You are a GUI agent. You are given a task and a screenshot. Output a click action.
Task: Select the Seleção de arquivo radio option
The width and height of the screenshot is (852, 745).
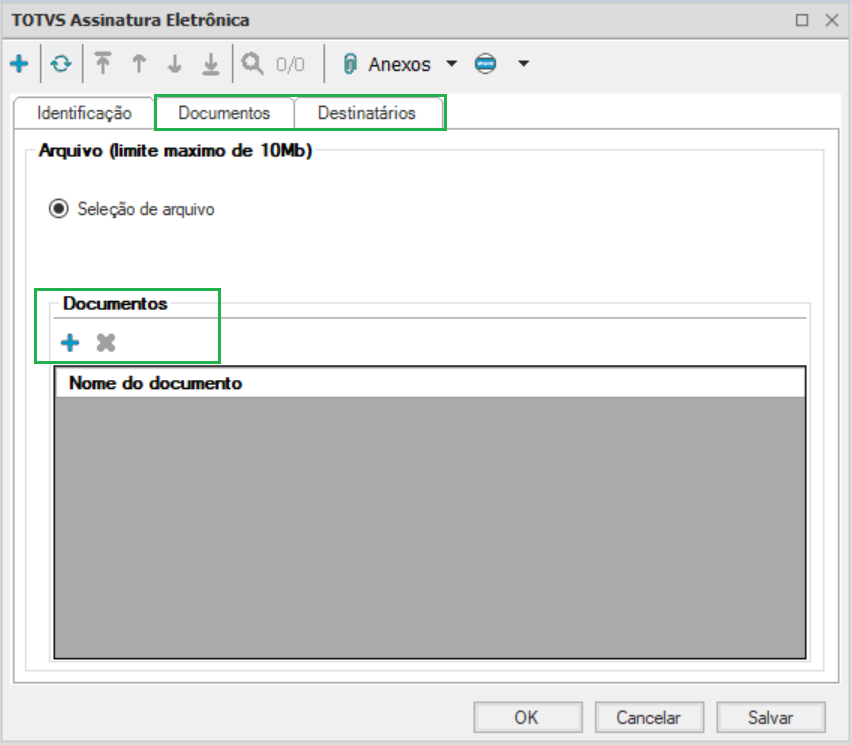(59, 209)
